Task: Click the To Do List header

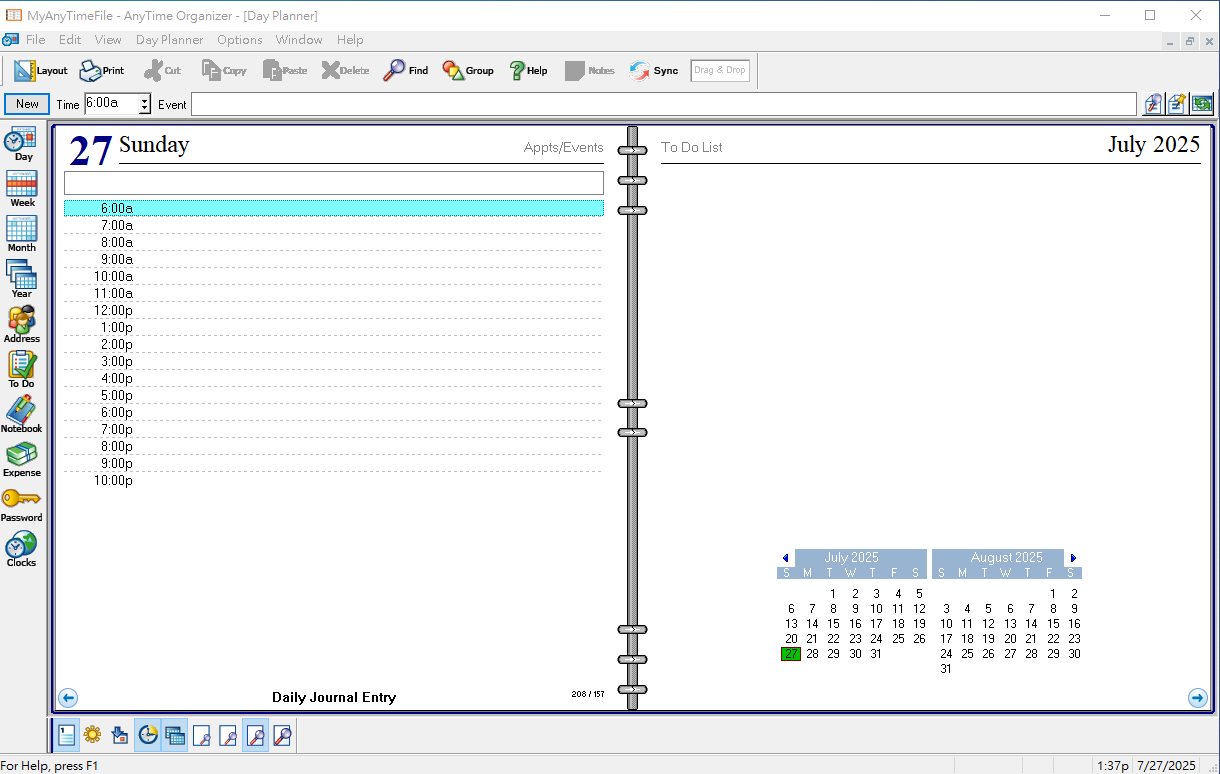Action: pyautogui.click(x=692, y=147)
